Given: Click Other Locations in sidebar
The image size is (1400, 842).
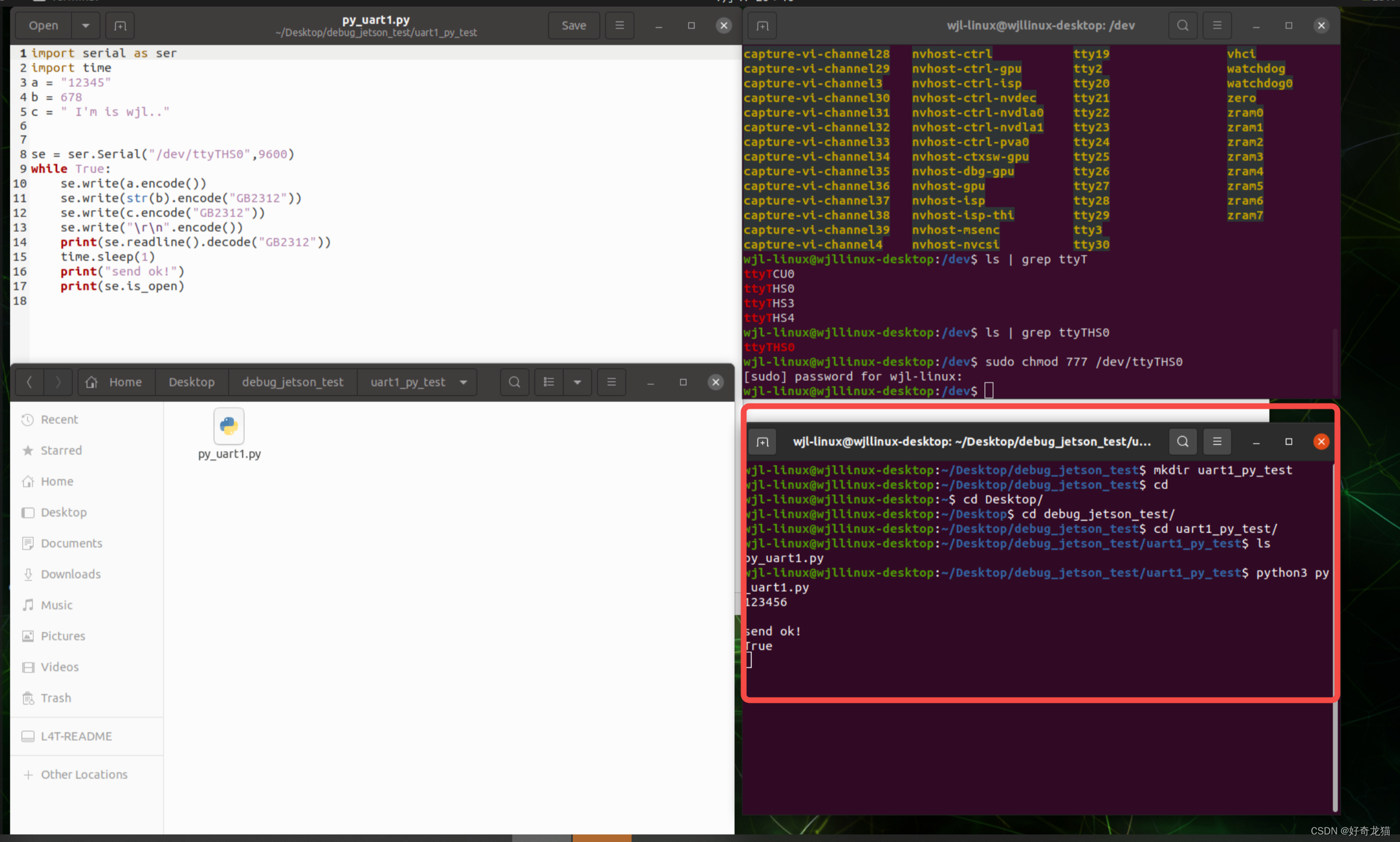Looking at the screenshot, I should point(84,774).
